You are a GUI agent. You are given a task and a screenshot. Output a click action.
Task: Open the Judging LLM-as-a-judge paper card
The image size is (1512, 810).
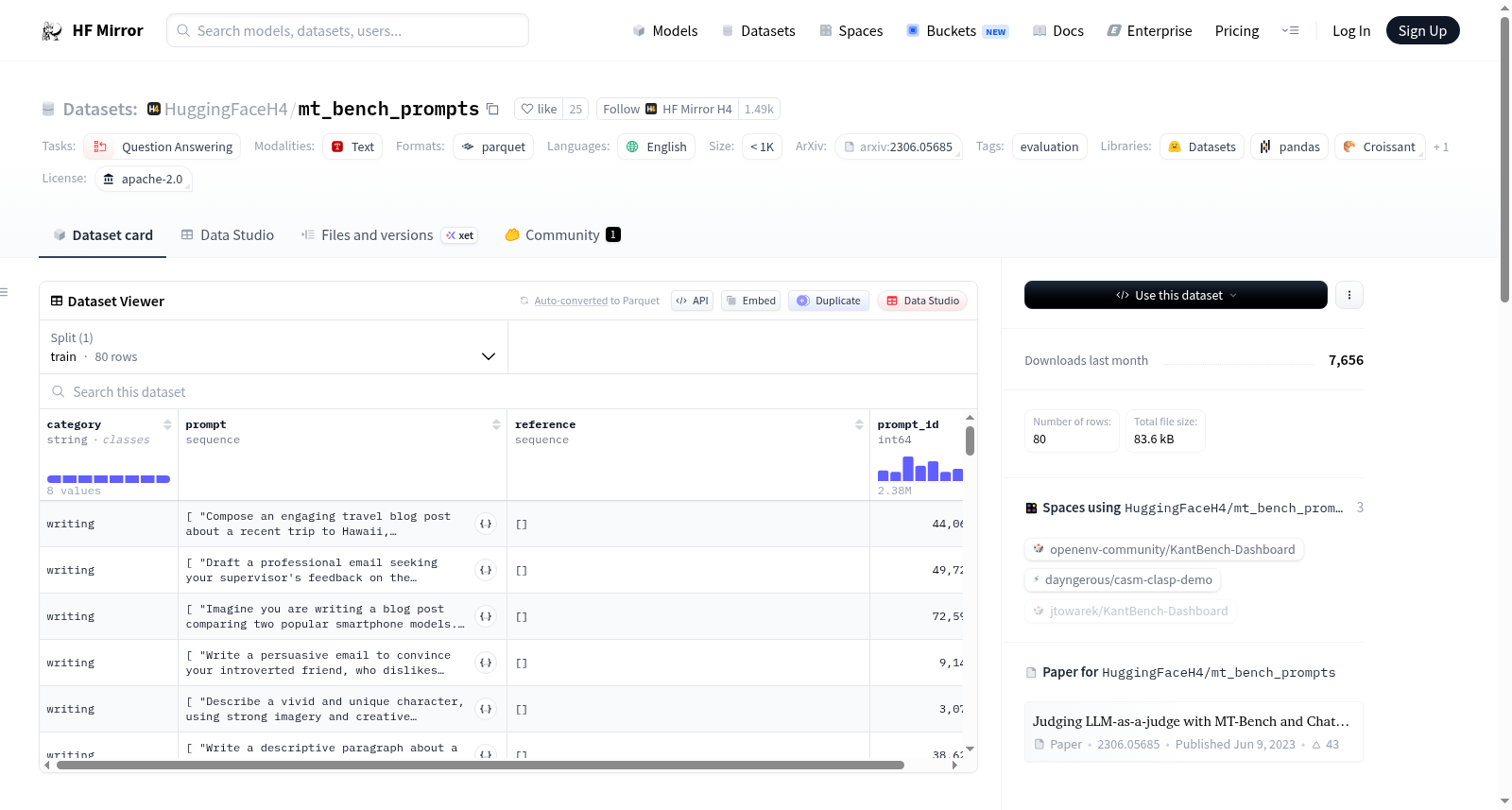(x=1194, y=732)
